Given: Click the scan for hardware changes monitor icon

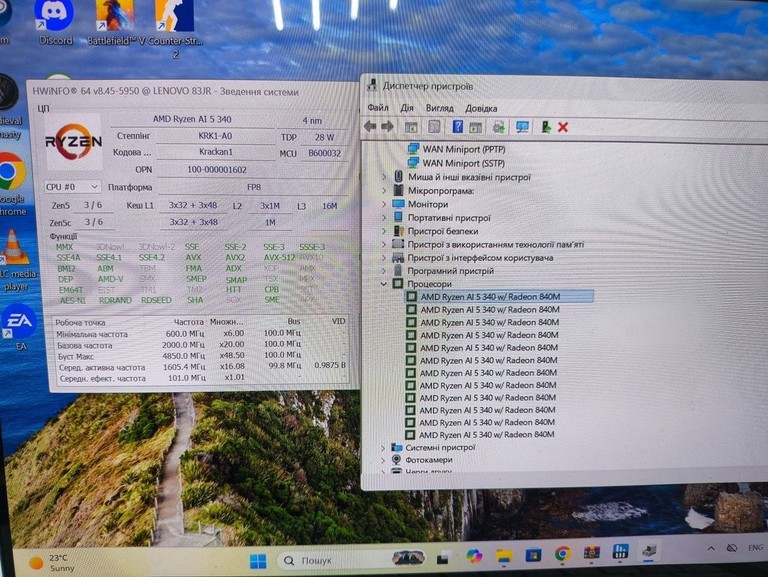Looking at the screenshot, I should [x=522, y=127].
